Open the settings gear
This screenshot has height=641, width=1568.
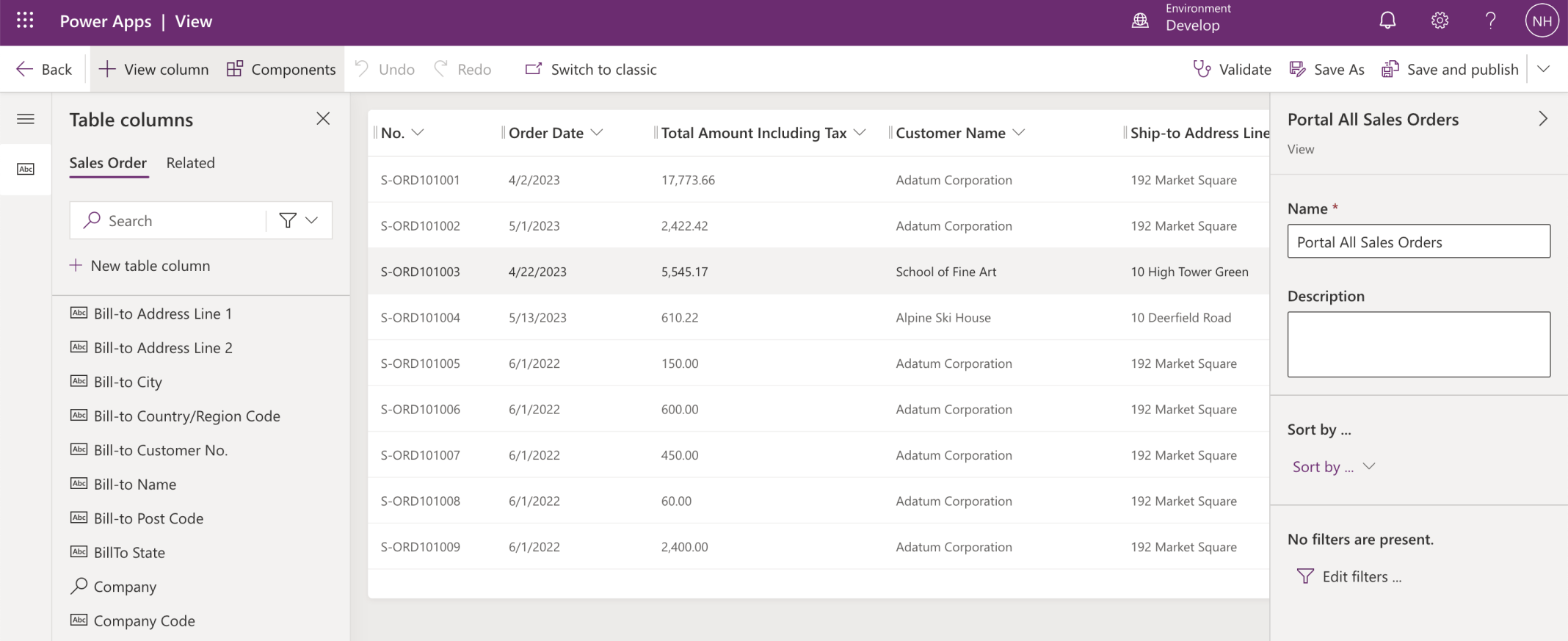coord(1440,21)
